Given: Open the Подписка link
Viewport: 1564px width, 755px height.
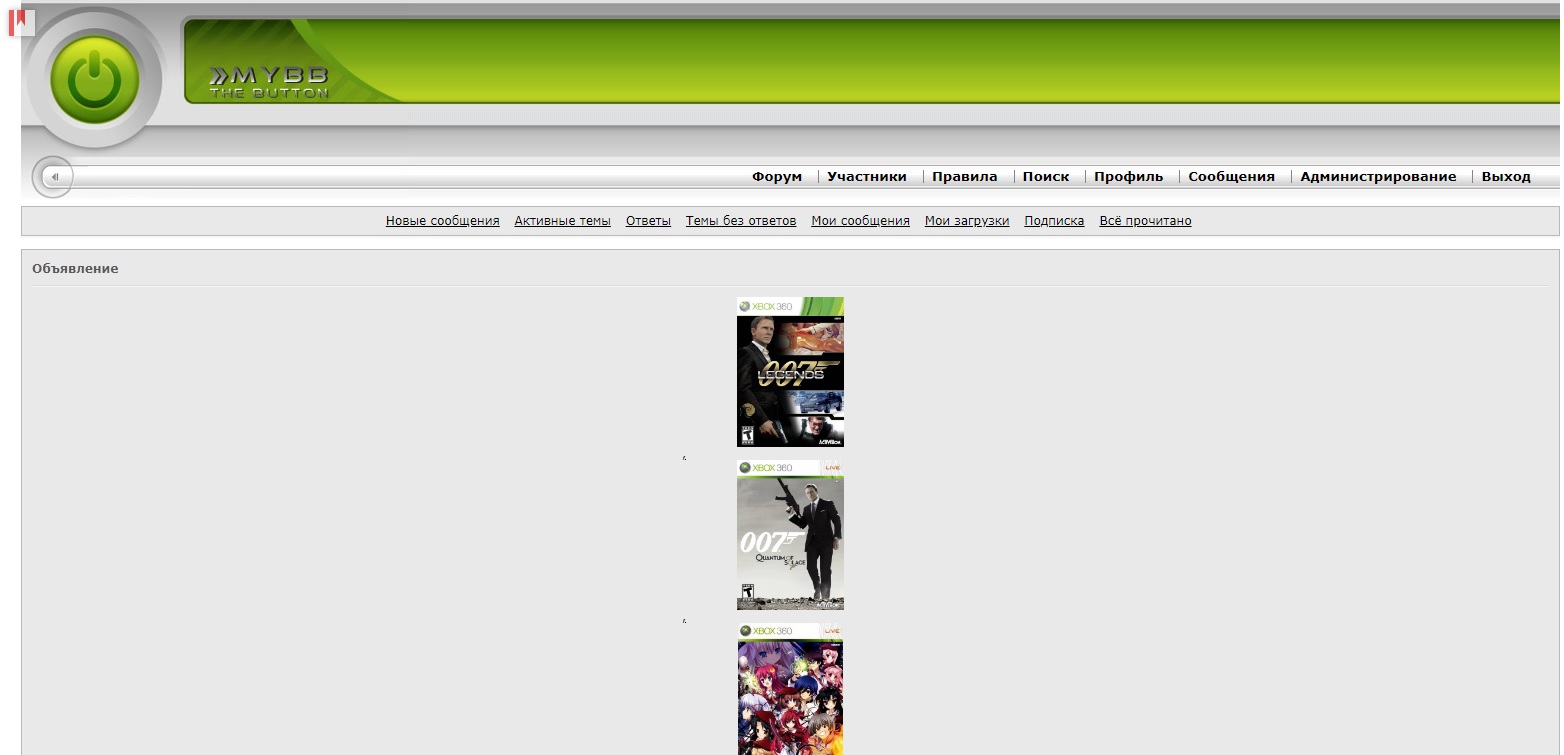Looking at the screenshot, I should point(1054,221).
